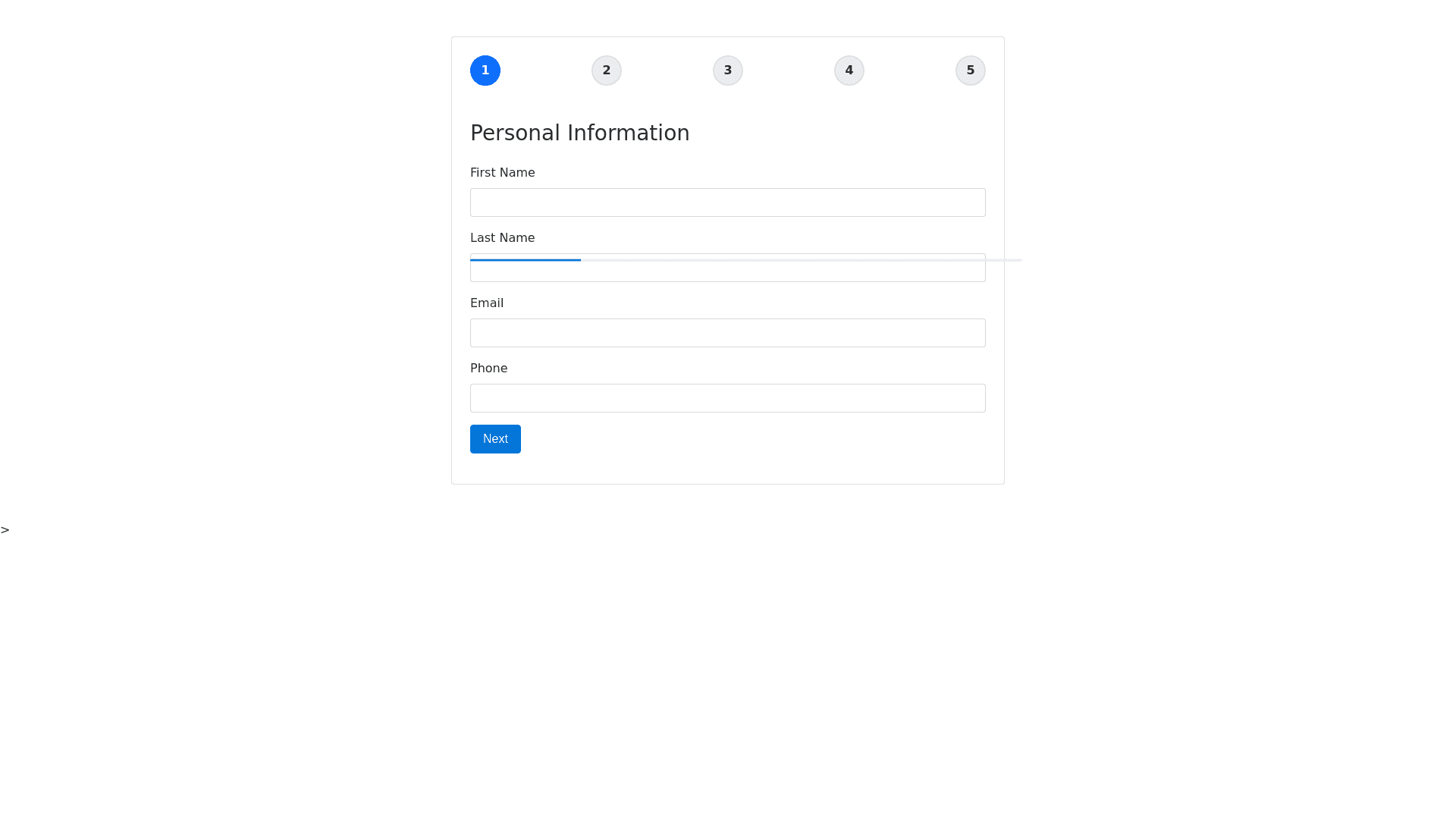Click the stray '>' character below form
Screen dimensions: 1456x819
(x=5, y=530)
